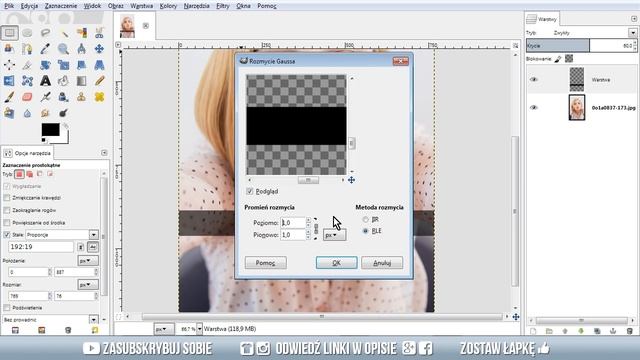This screenshot has height=360, width=640.
Task: Hide the 0o1a0837-173.jpg layer eye
Action: click(533, 107)
